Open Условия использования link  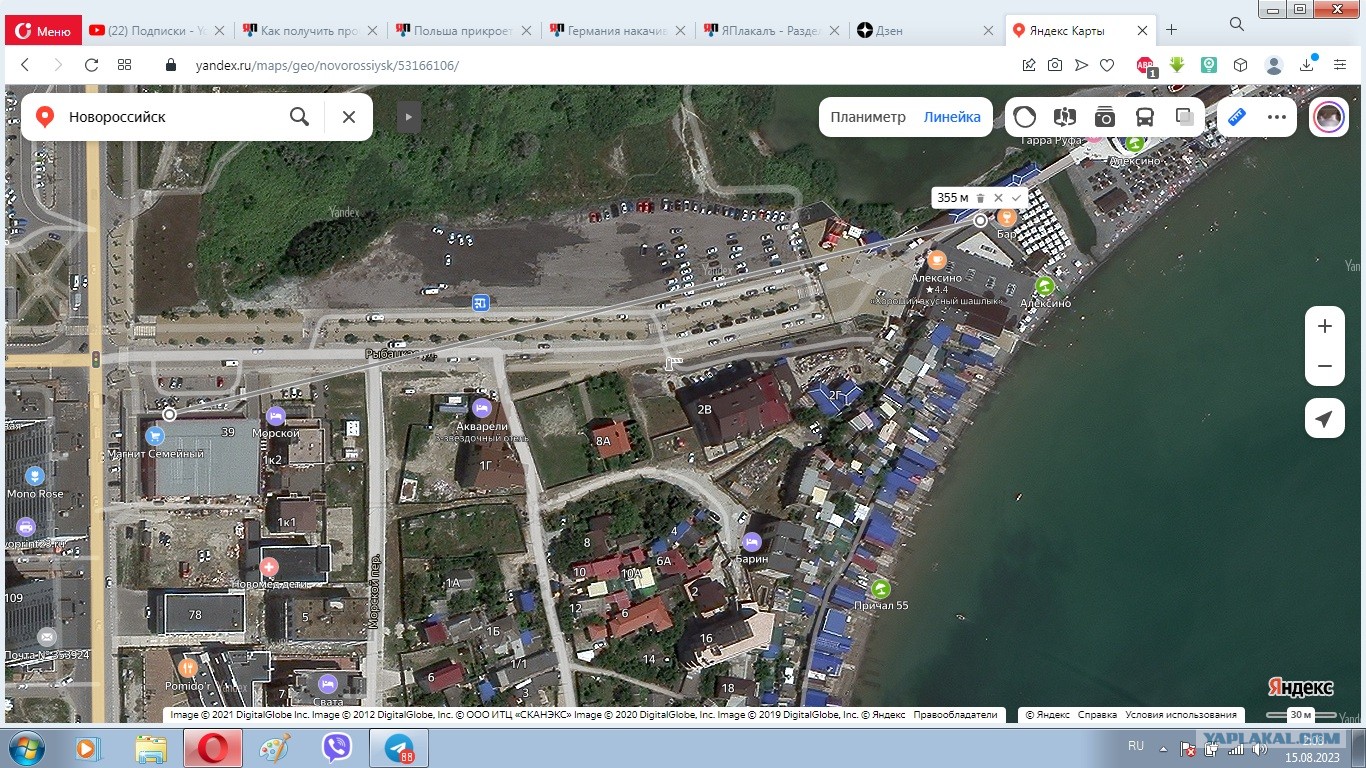[x=1181, y=715]
